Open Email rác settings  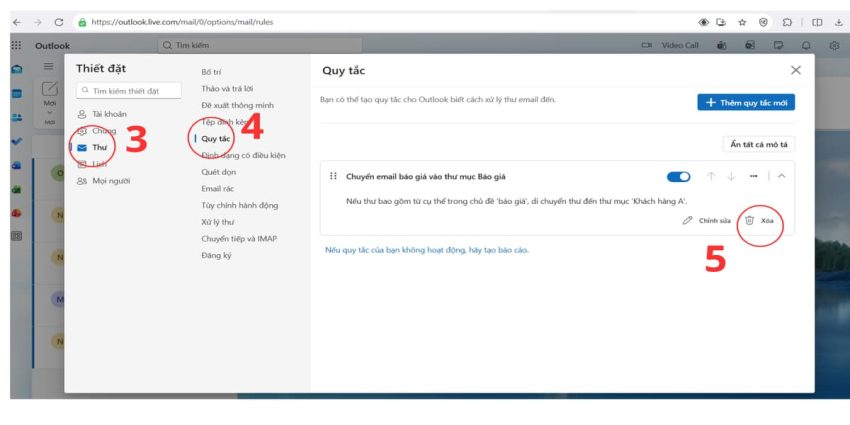pyautogui.click(x=217, y=189)
